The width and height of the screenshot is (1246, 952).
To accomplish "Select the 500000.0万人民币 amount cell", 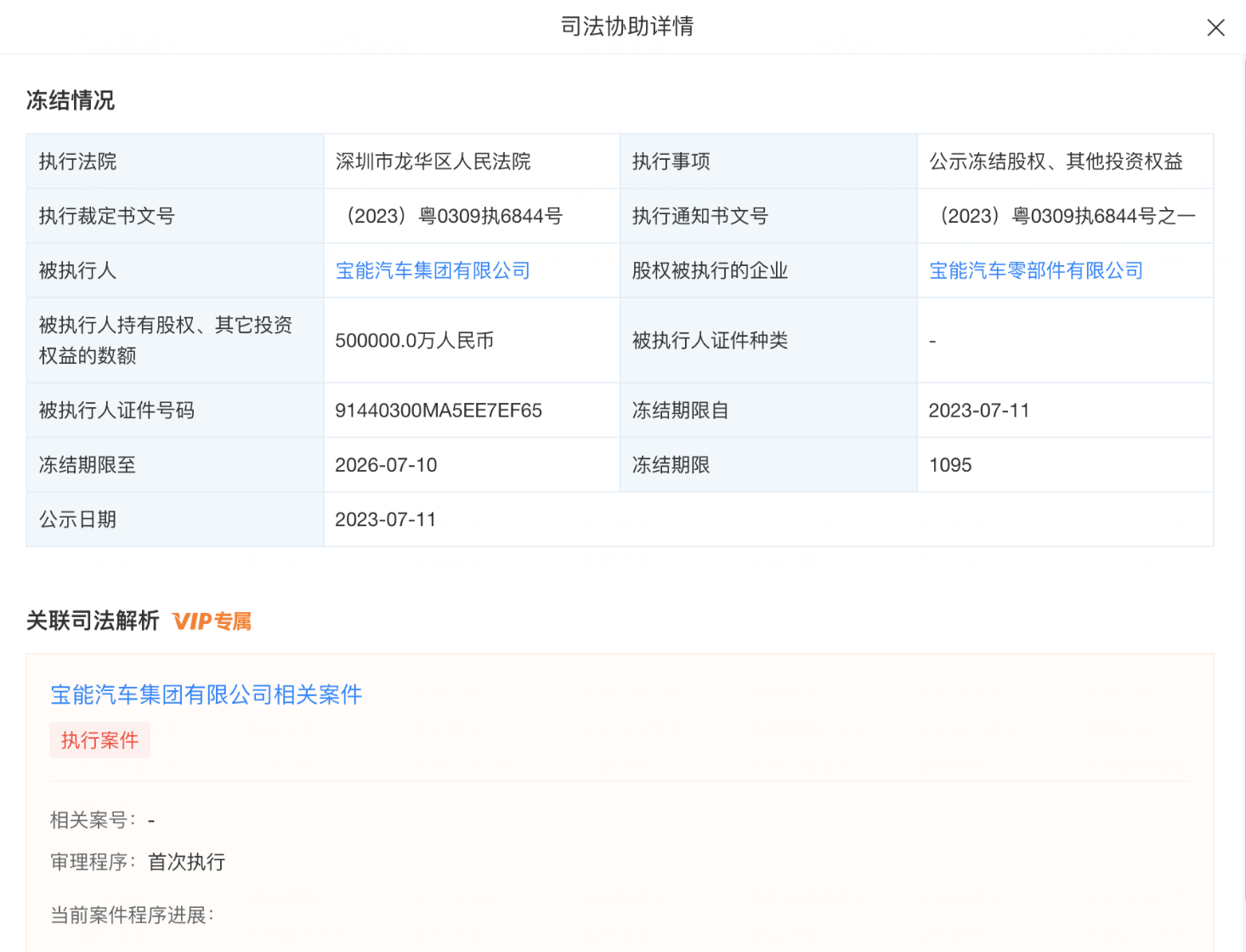I will 415,341.
